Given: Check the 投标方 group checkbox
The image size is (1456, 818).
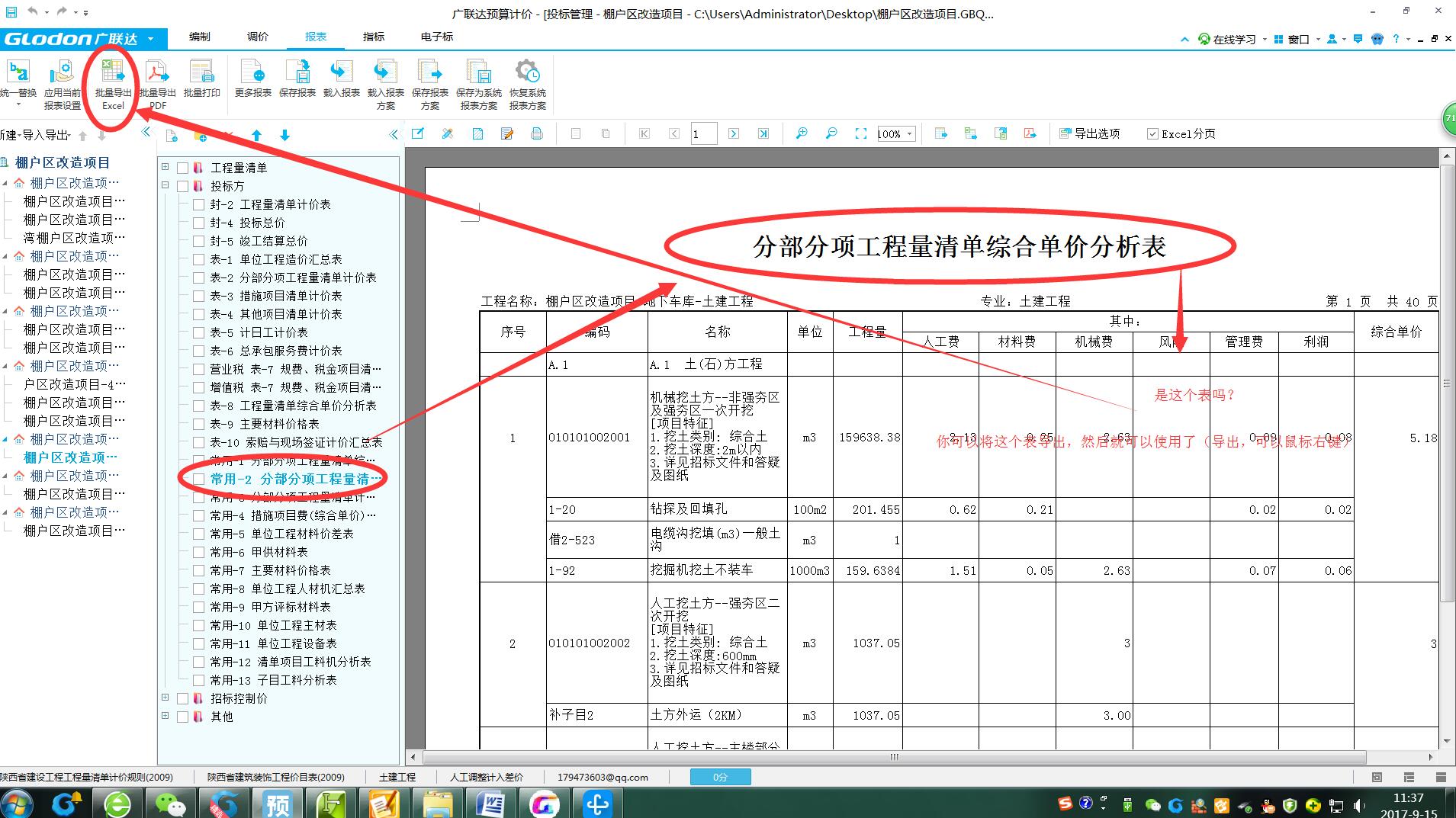Looking at the screenshot, I should [x=182, y=186].
